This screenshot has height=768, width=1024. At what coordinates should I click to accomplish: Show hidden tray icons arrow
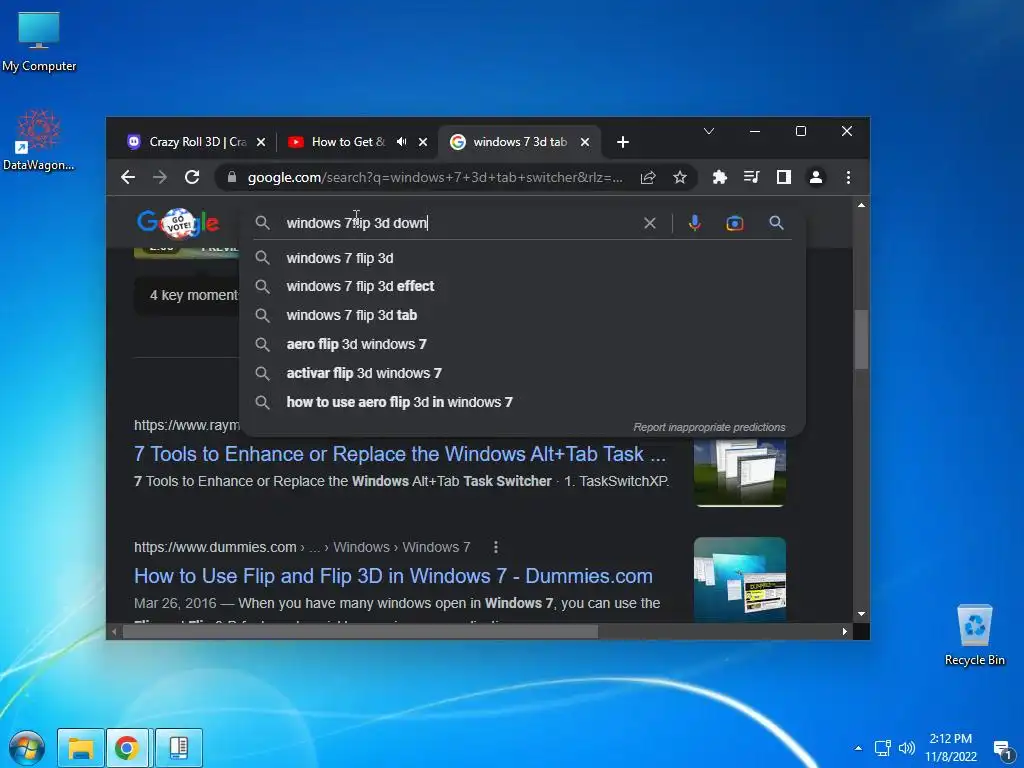coord(858,748)
